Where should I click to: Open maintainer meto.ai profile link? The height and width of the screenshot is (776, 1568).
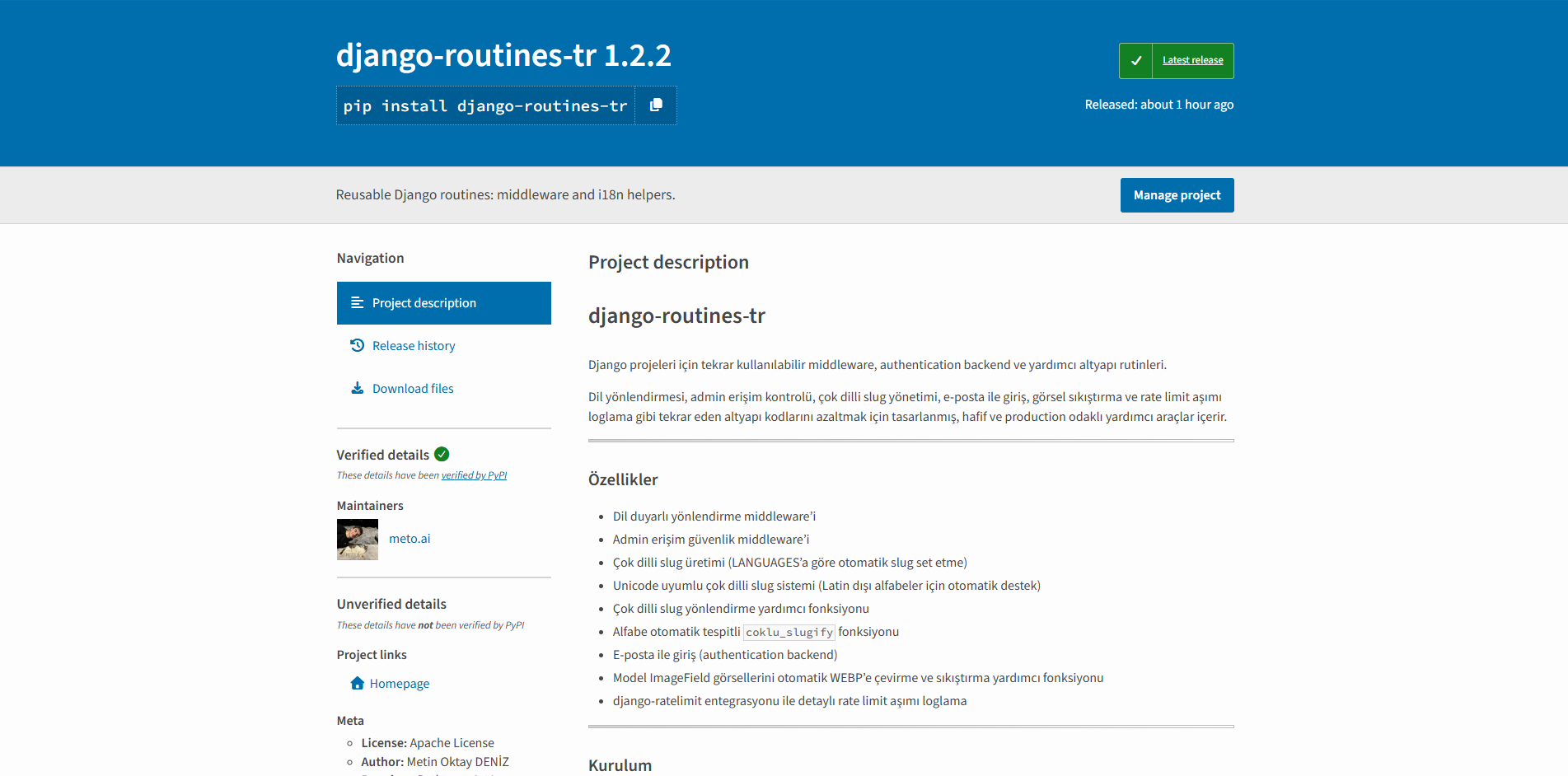[410, 539]
